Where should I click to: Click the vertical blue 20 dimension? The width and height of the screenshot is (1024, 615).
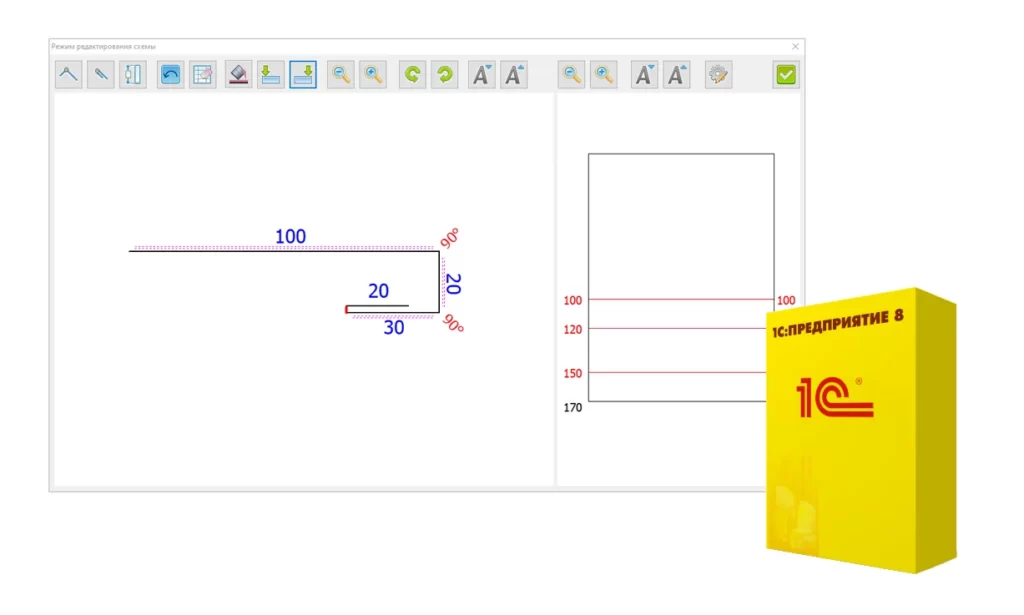click(x=453, y=284)
